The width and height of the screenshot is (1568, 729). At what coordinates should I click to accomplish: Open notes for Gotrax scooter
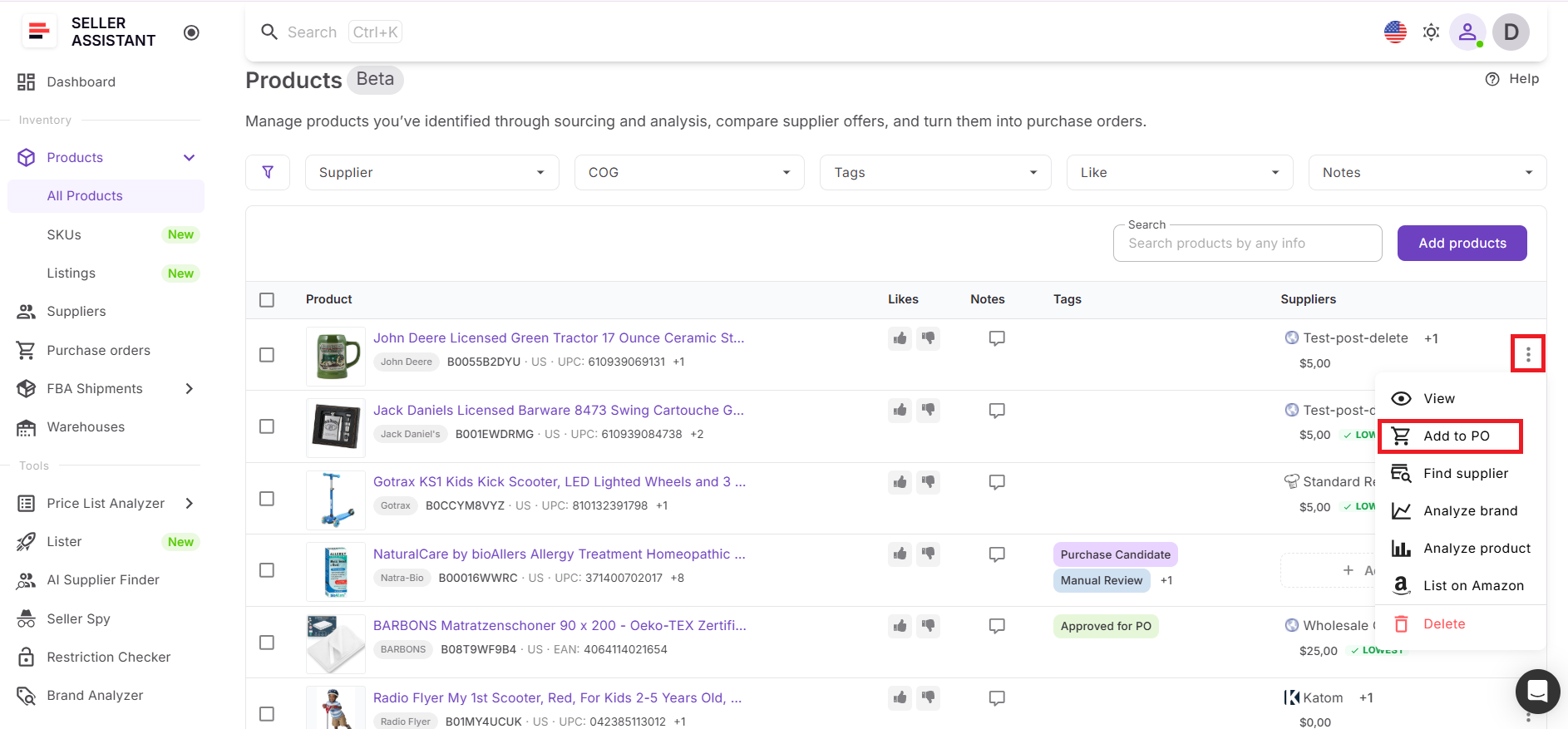point(997,482)
